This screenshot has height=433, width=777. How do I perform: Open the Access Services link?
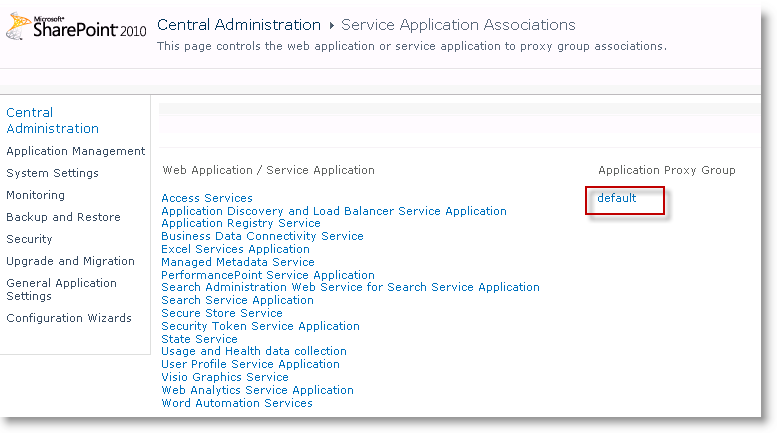click(x=207, y=198)
